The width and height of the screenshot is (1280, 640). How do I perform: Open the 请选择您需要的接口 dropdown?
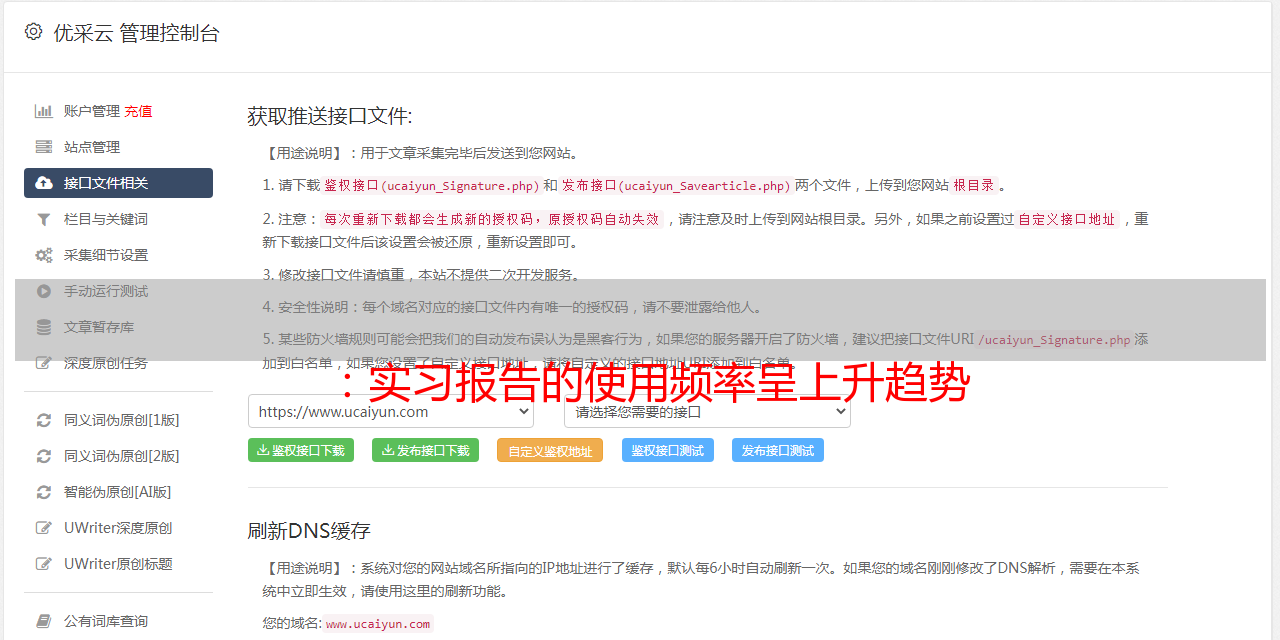[x=708, y=411]
